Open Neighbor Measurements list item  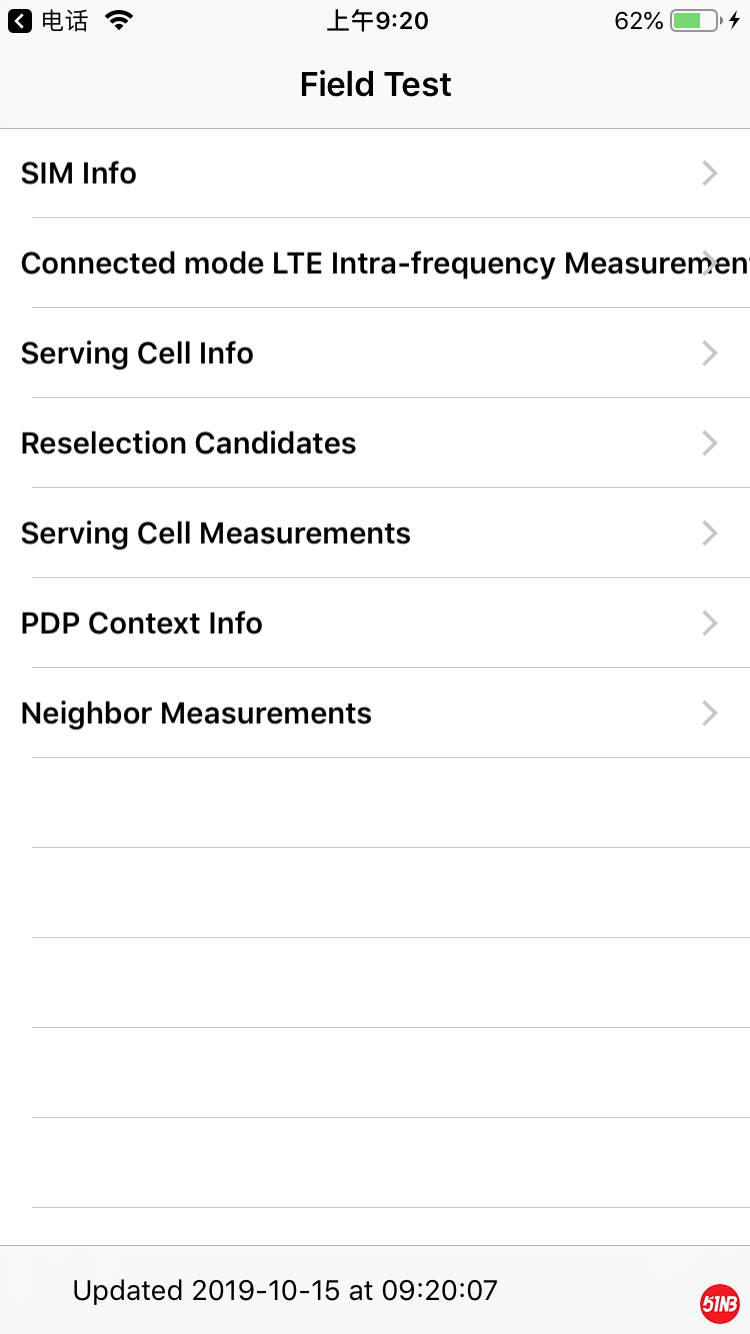click(196, 713)
